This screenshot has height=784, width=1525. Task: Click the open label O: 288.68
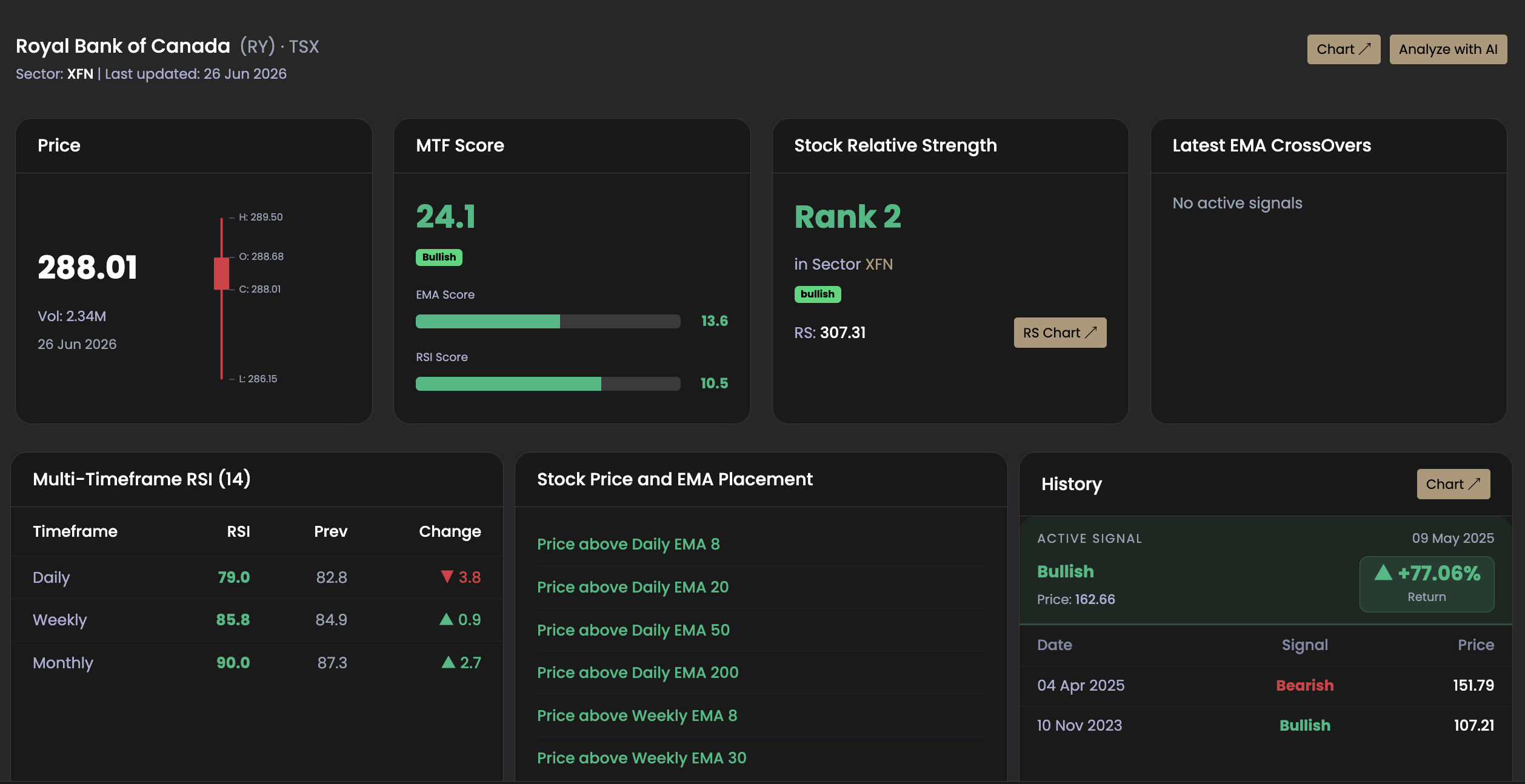pyautogui.click(x=261, y=256)
